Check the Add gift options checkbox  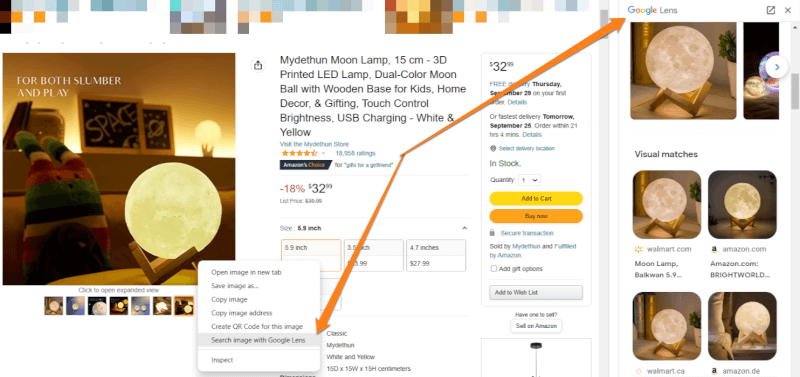[x=493, y=268]
